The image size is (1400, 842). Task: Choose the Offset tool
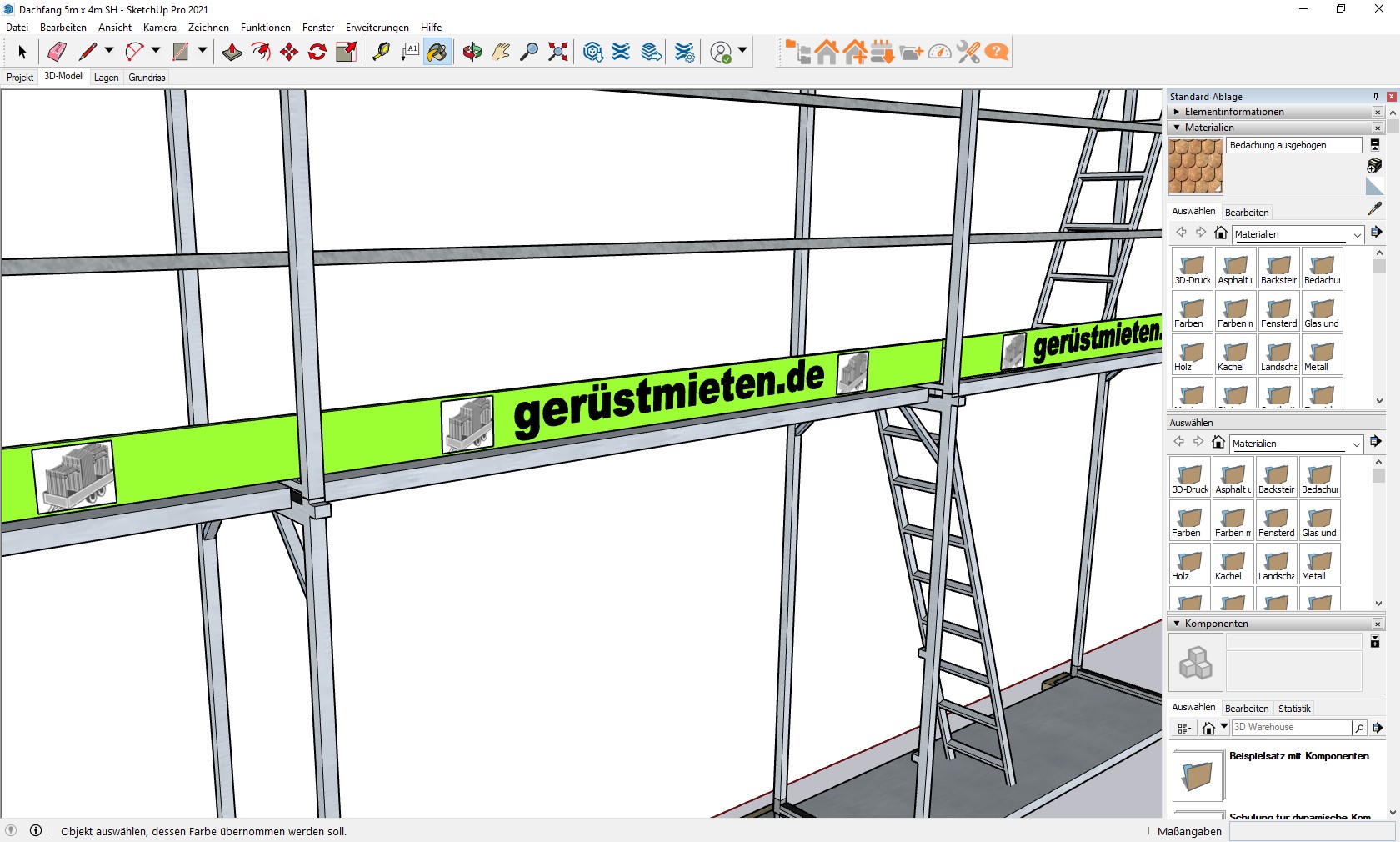click(261, 52)
